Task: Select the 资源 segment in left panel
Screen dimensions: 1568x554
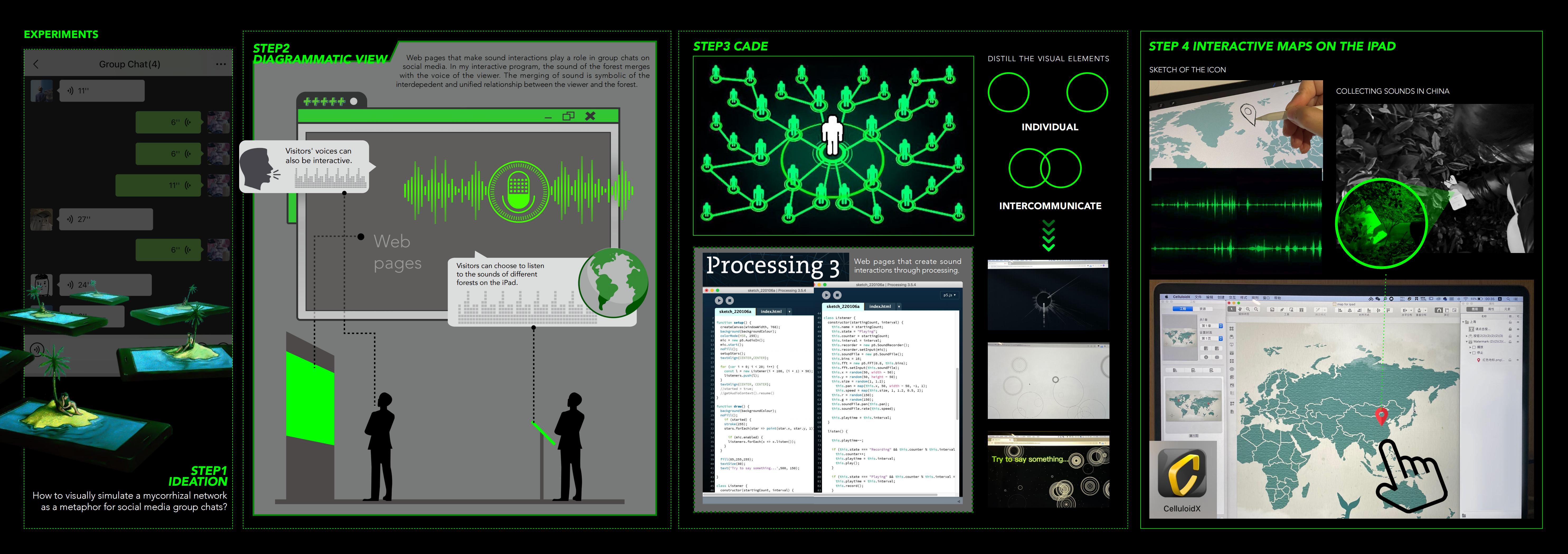Action: [1203, 309]
